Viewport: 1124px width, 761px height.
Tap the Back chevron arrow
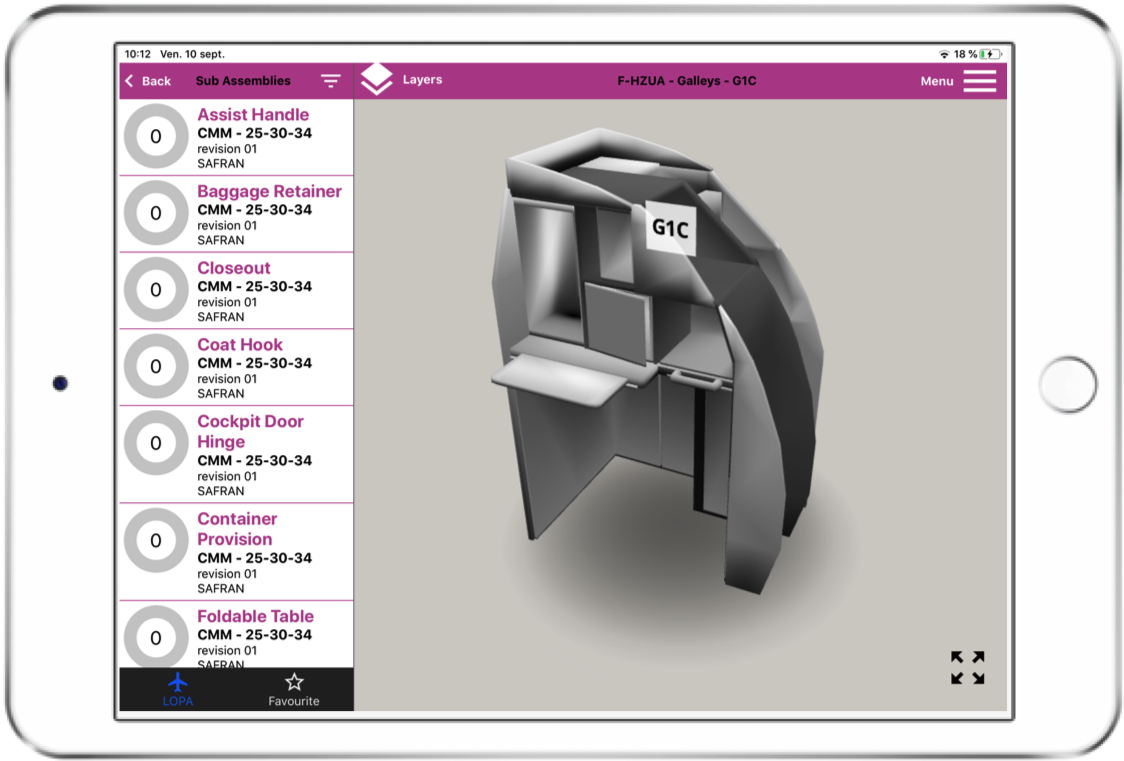(x=129, y=81)
